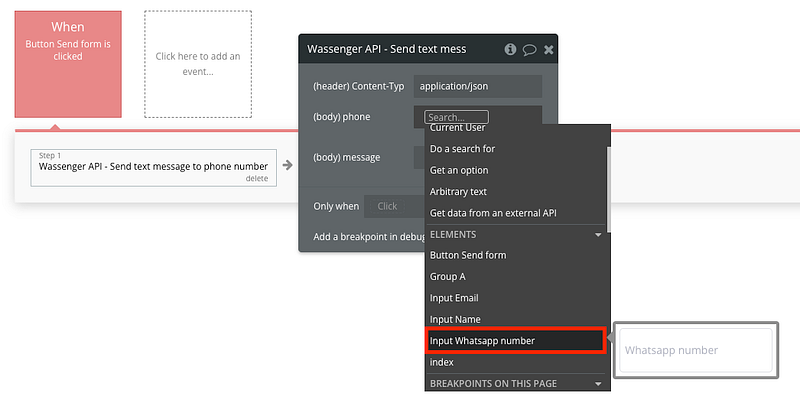800x419 pixels.
Task: Pick 'Arbitrary text' from the list
Action: click(x=459, y=191)
